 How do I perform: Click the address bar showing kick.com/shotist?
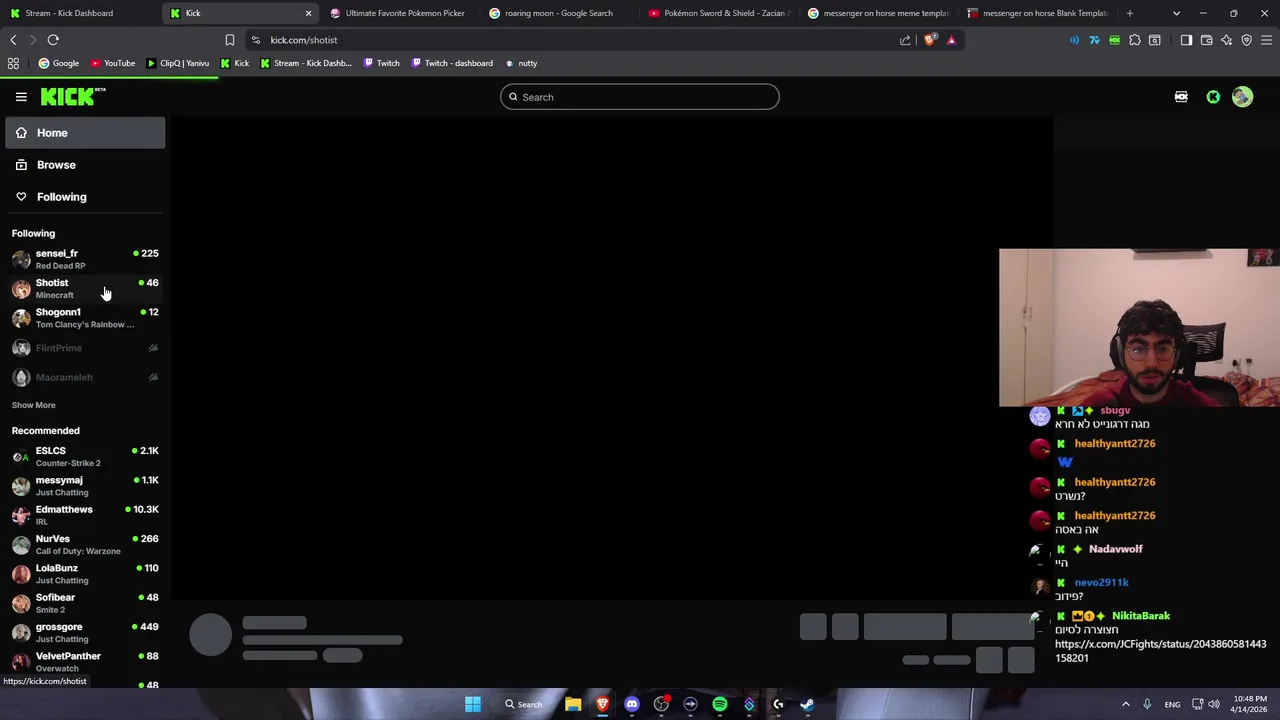click(x=580, y=40)
